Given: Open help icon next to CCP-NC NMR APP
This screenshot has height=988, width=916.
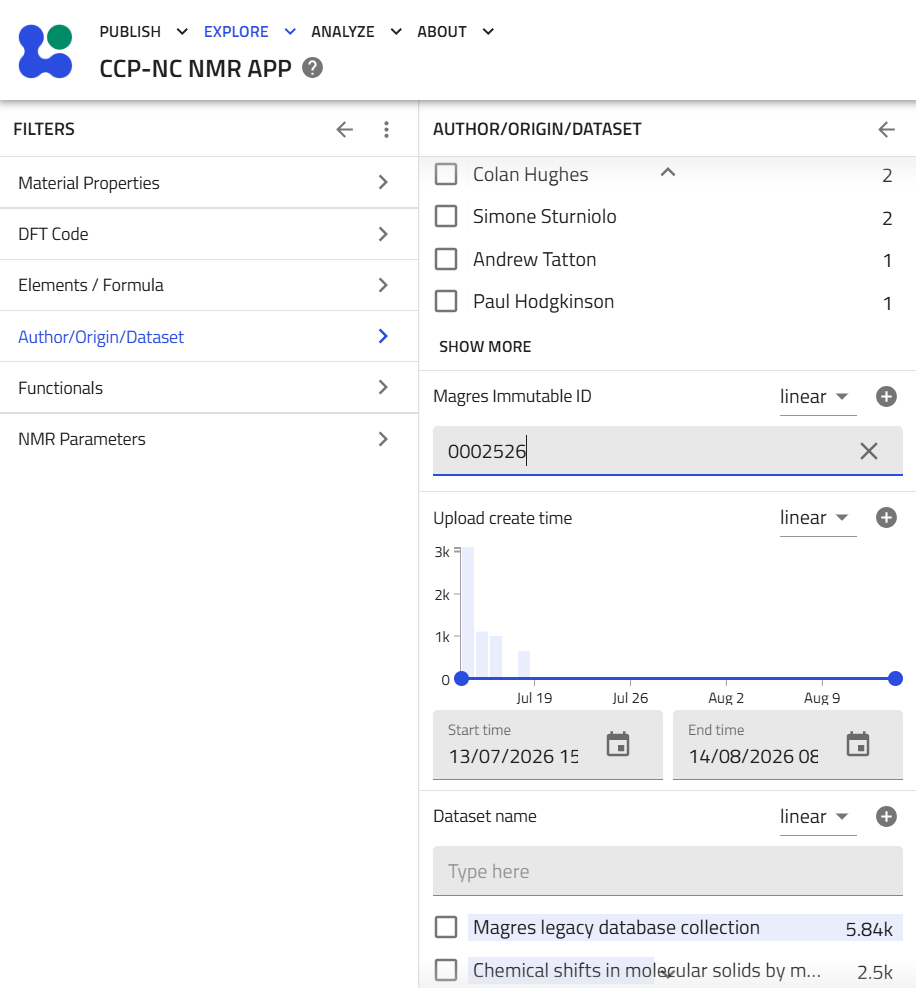Looking at the screenshot, I should (x=312, y=67).
